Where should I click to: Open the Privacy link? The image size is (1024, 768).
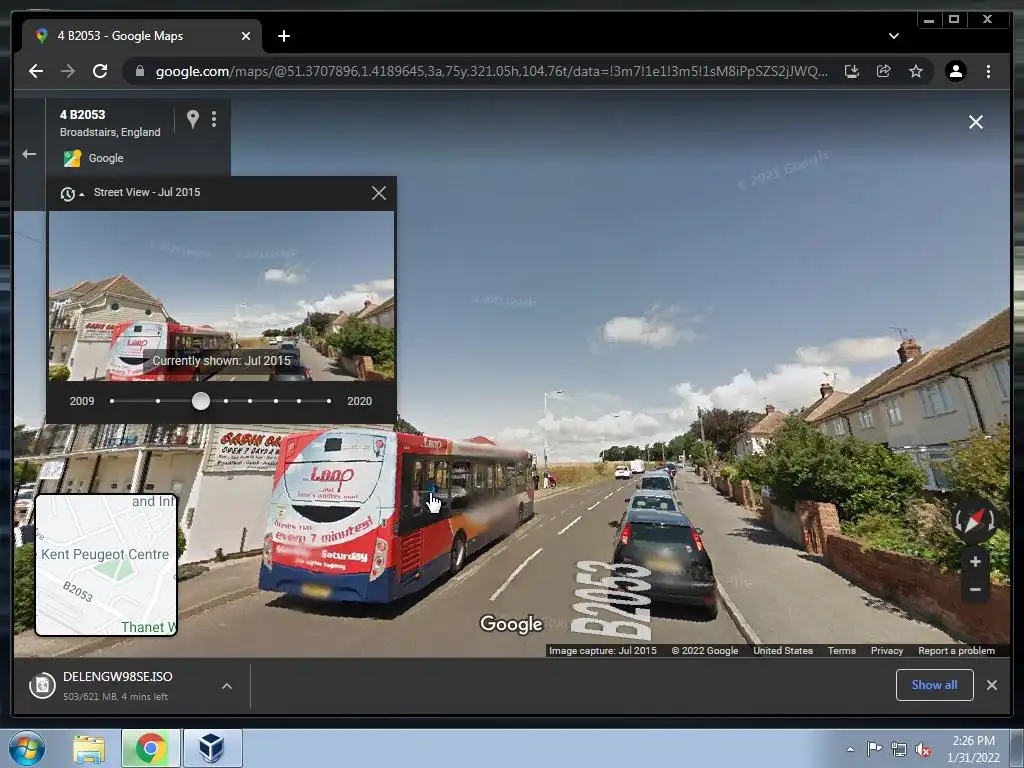coord(886,650)
